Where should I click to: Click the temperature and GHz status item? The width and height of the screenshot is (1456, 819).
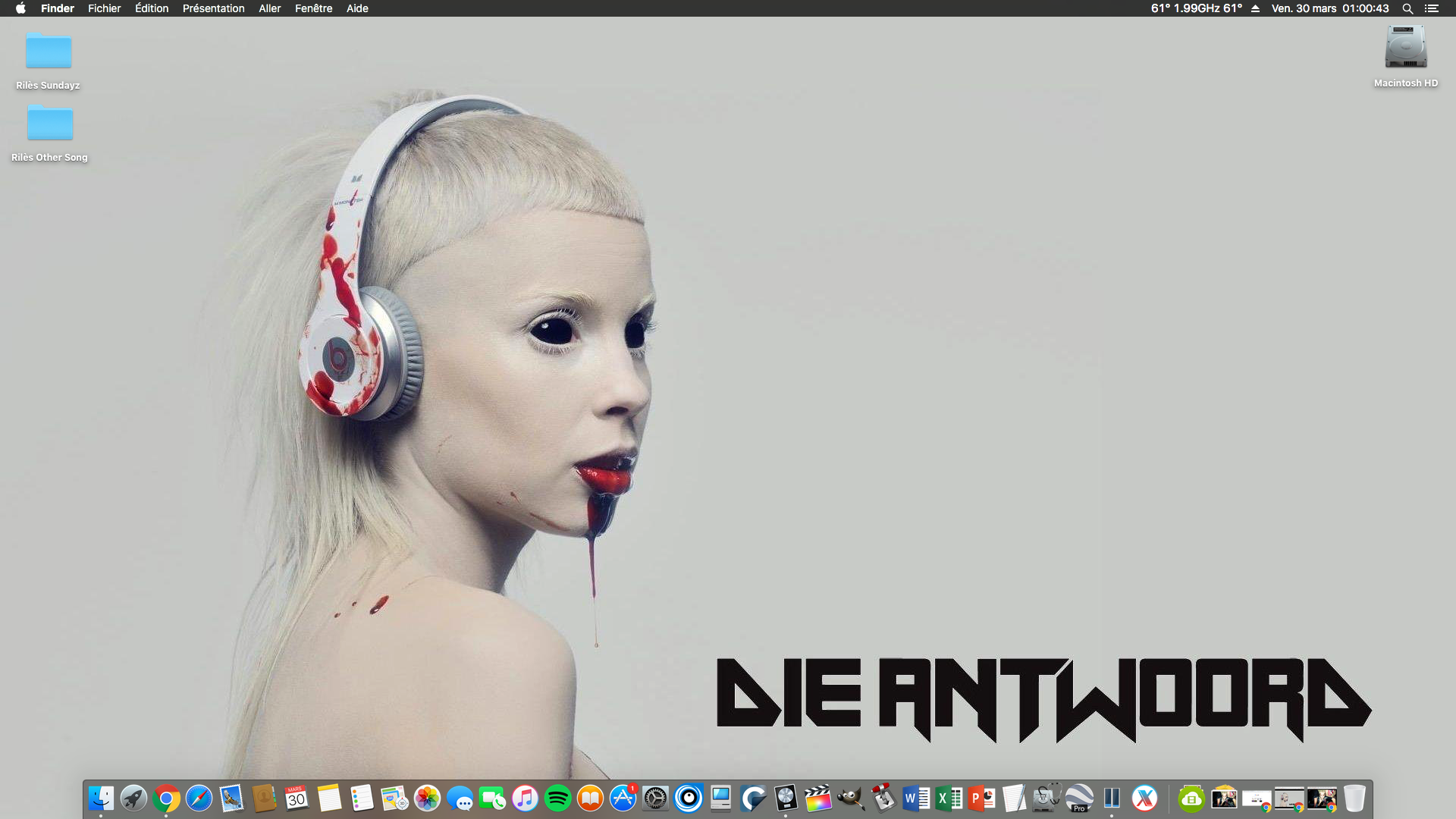(x=1197, y=8)
